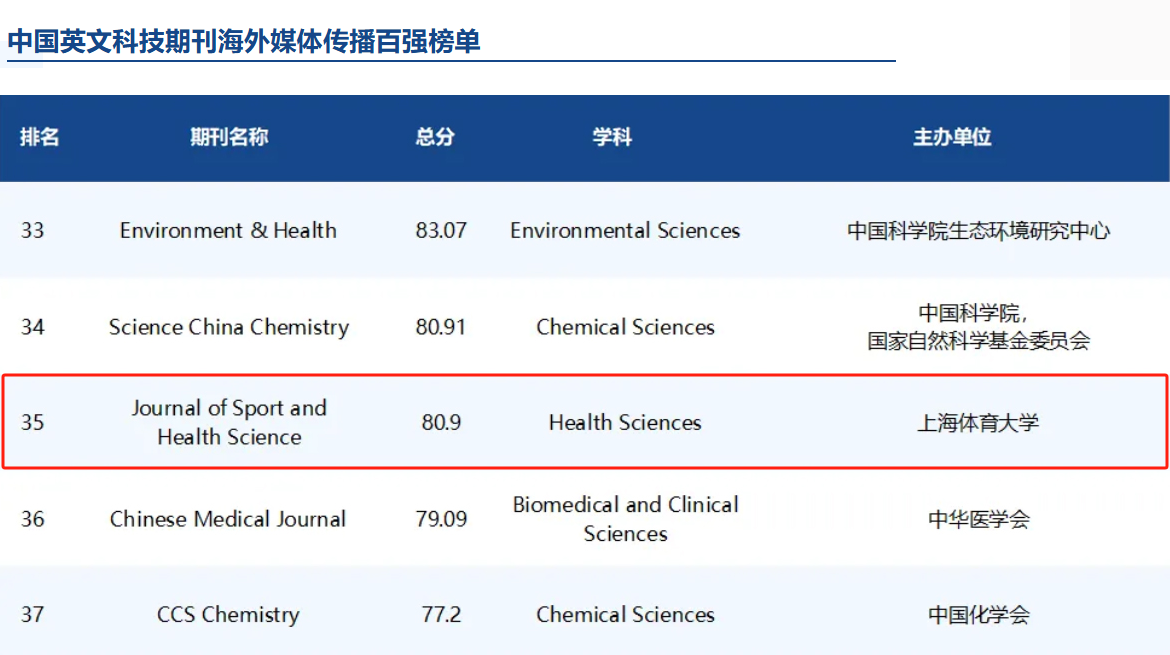
Task: Click the 中华医学会 organizer cell
Action: point(978,519)
